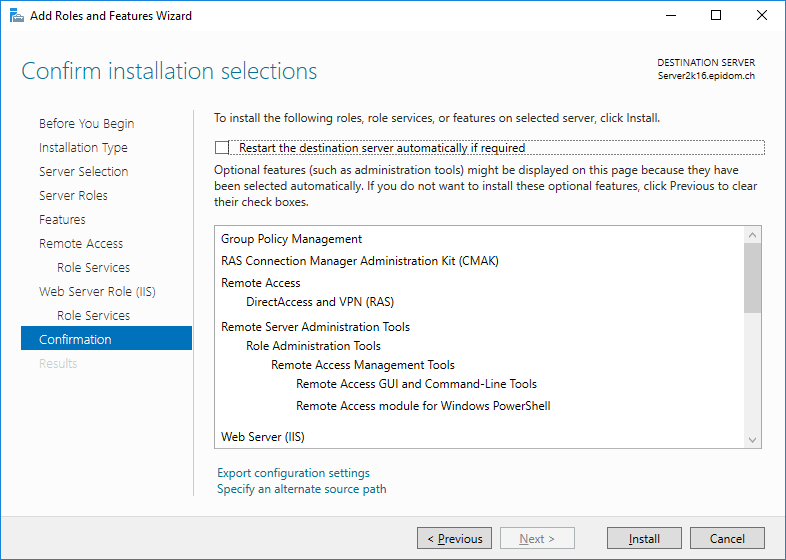
Task: Click the scrollbar thumb in selections list
Action: point(752,278)
